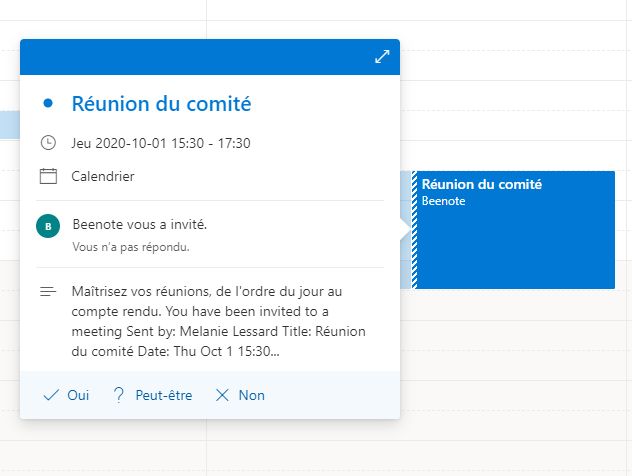Click the meeting description starting 'Maîtrisez vos réunions'
This screenshot has height=476, width=632.
point(218,321)
